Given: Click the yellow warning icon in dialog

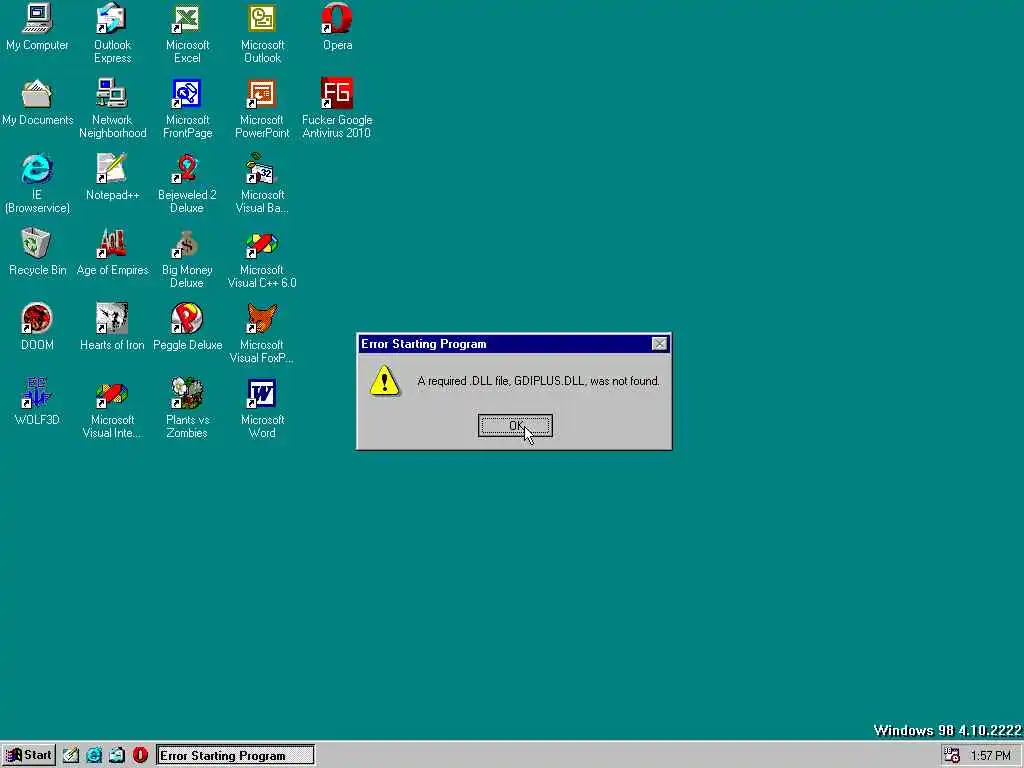Looking at the screenshot, I should tap(385, 380).
